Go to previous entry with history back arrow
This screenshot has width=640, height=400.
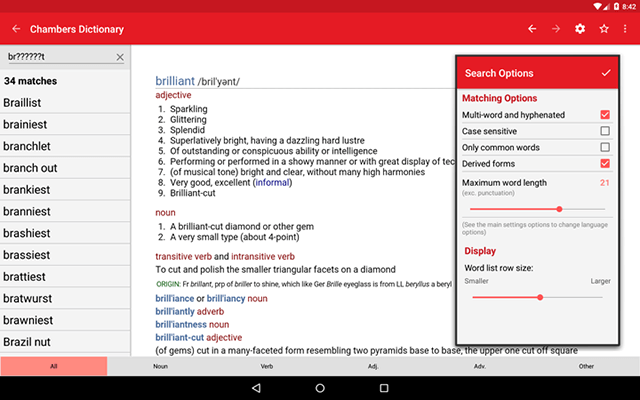(x=532, y=29)
